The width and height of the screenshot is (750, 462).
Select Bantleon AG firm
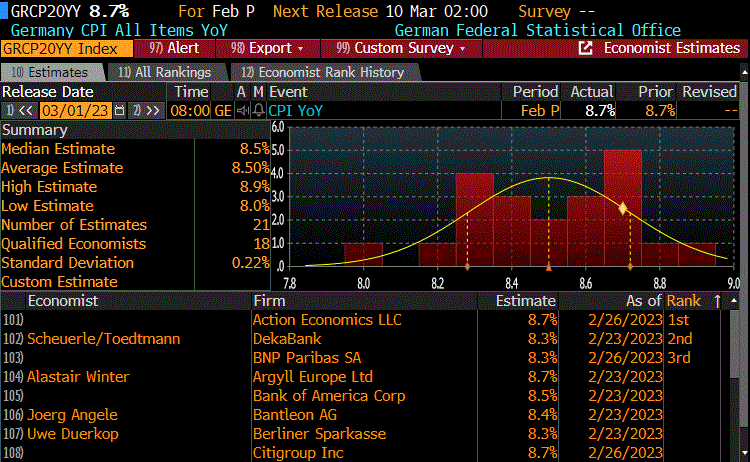(x=295, y=415)
